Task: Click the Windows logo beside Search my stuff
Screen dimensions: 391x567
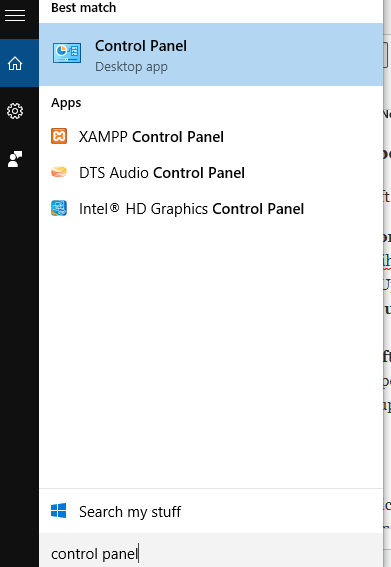Action: click(x=59, y=511)
